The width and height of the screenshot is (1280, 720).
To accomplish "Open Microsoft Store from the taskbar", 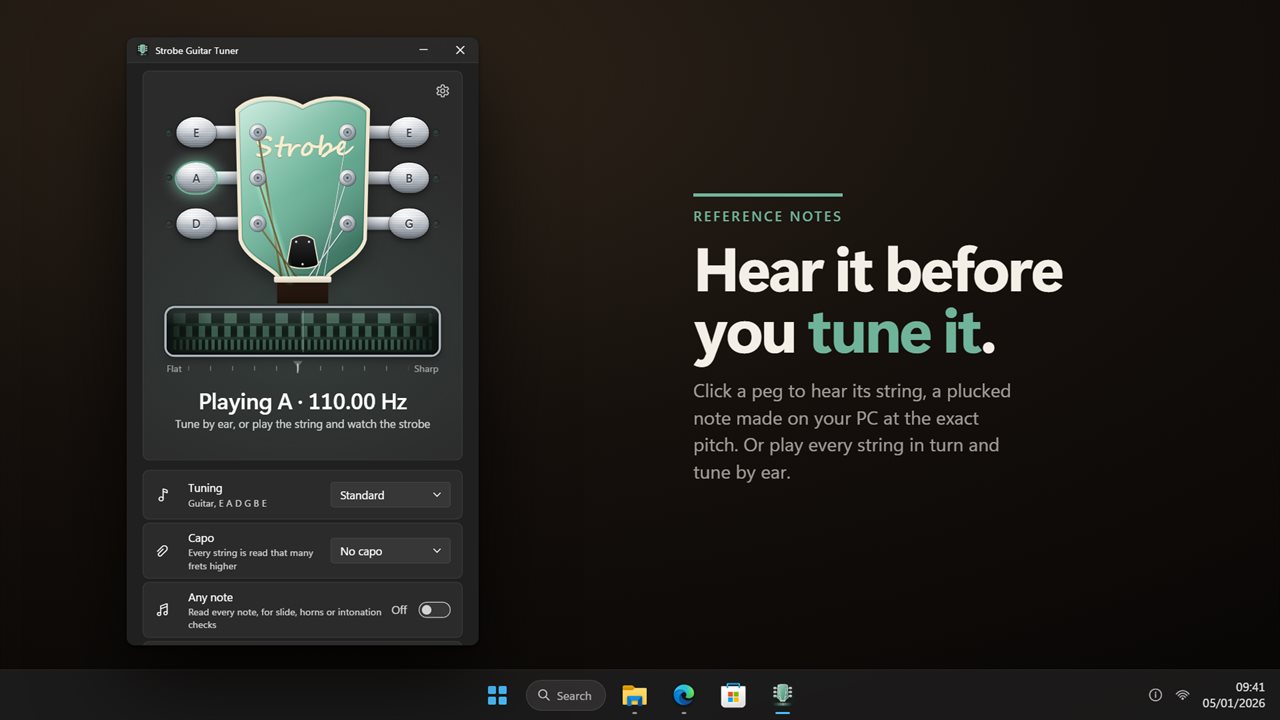I will (x=733, y=695).
